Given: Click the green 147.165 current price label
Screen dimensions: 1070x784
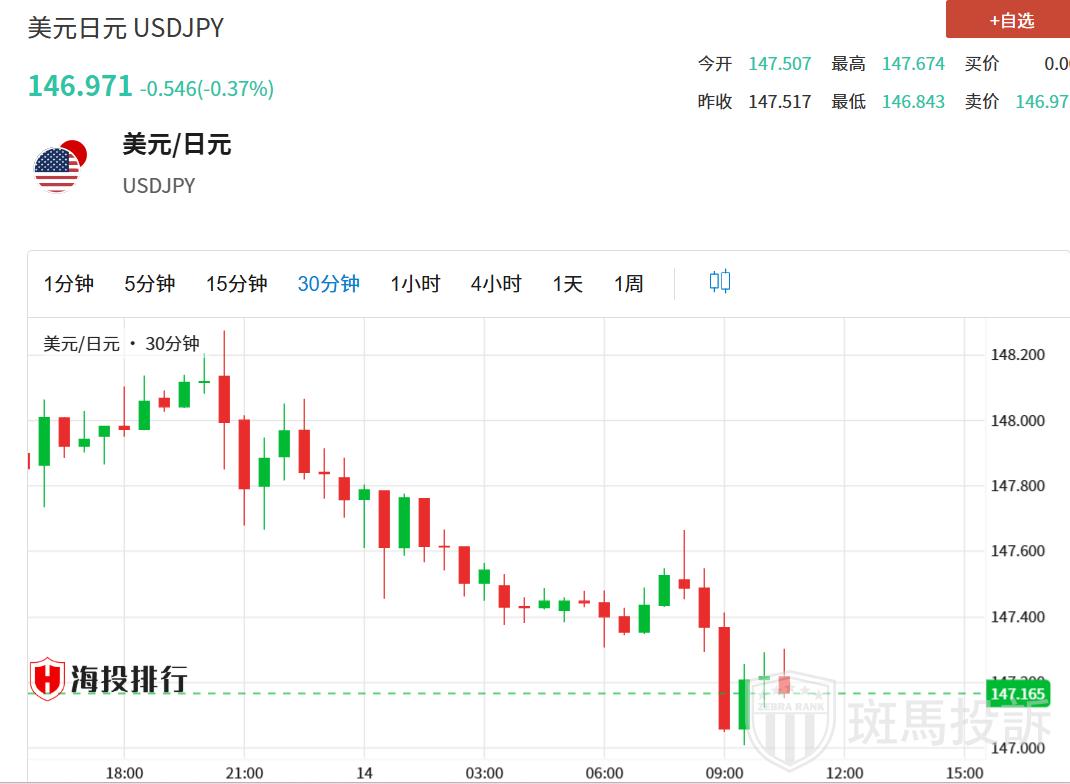Looking at the screenshot, I should (1016, 693).
